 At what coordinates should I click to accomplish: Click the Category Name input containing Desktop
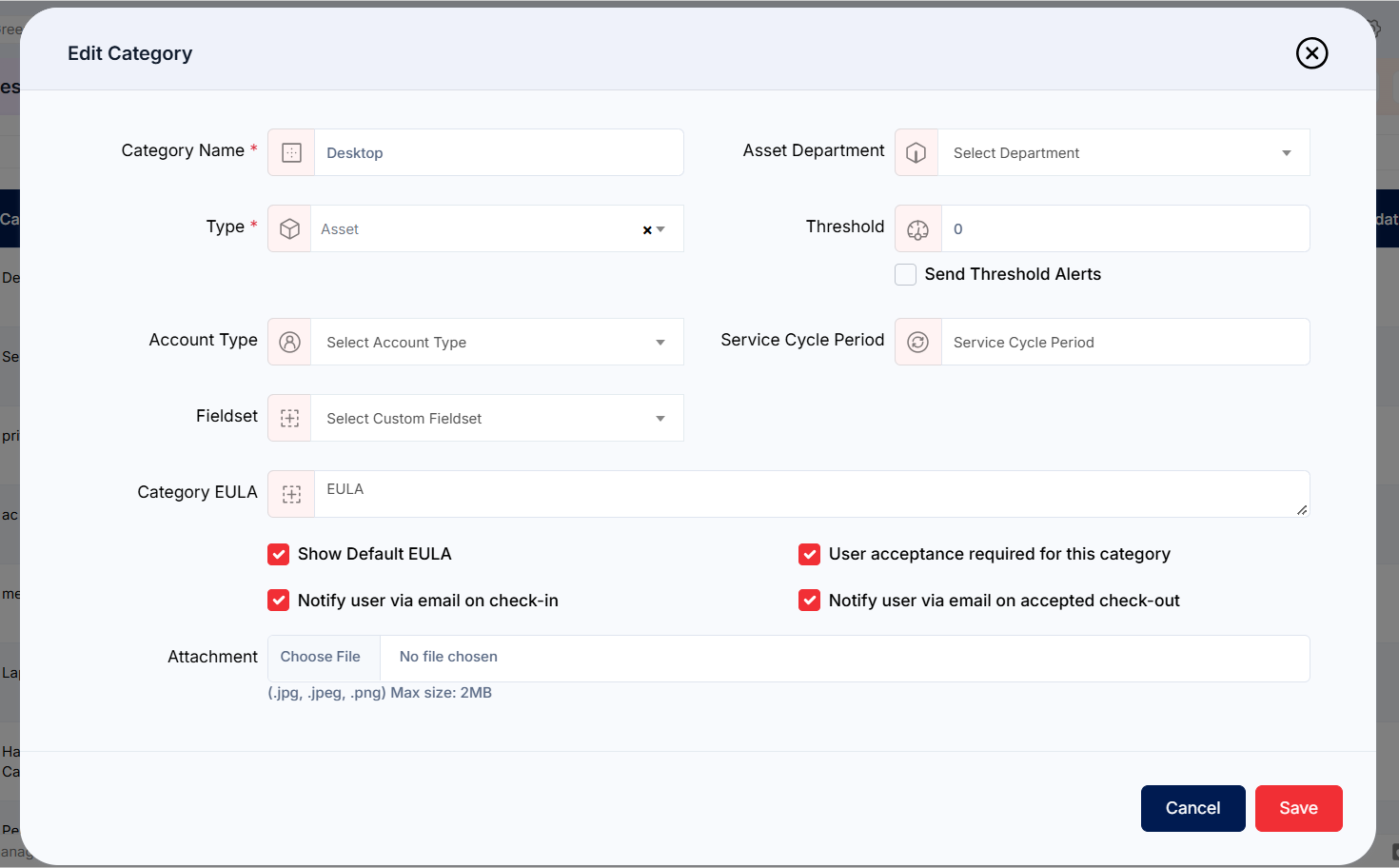pyautogui.click(x=499, y=152)
